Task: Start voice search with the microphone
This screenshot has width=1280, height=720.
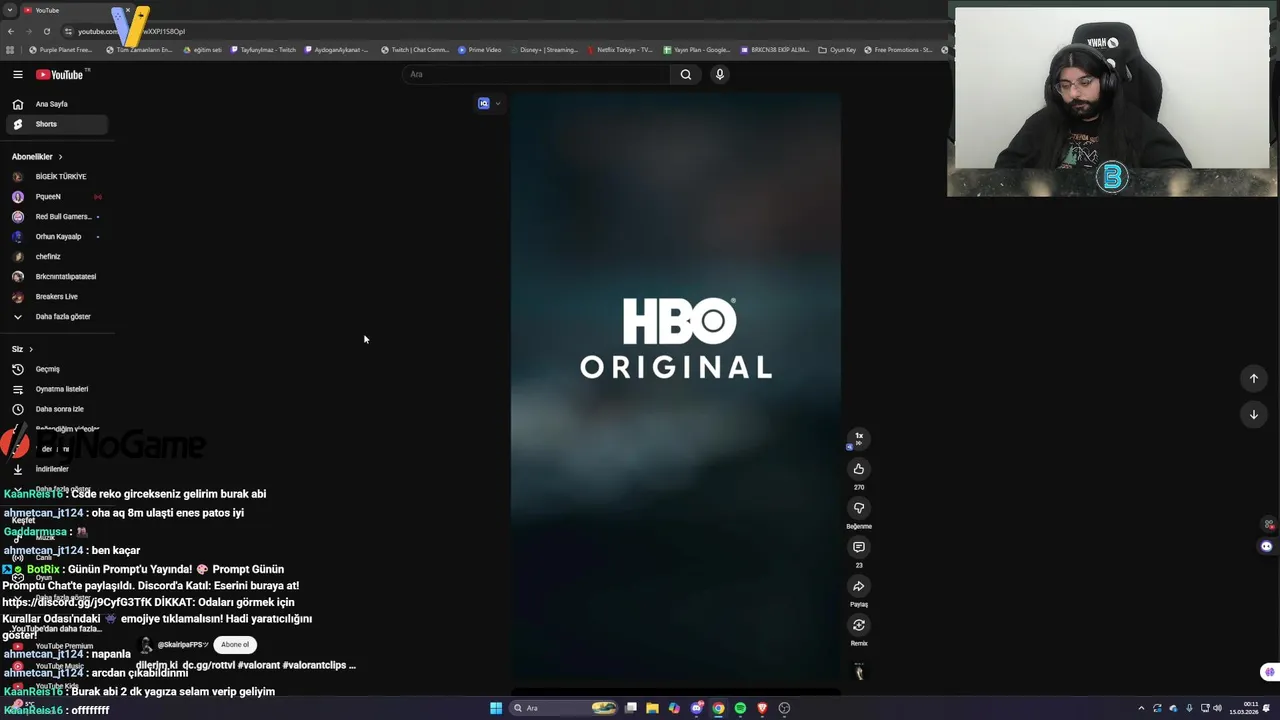Action: click(x=719, y=74)
